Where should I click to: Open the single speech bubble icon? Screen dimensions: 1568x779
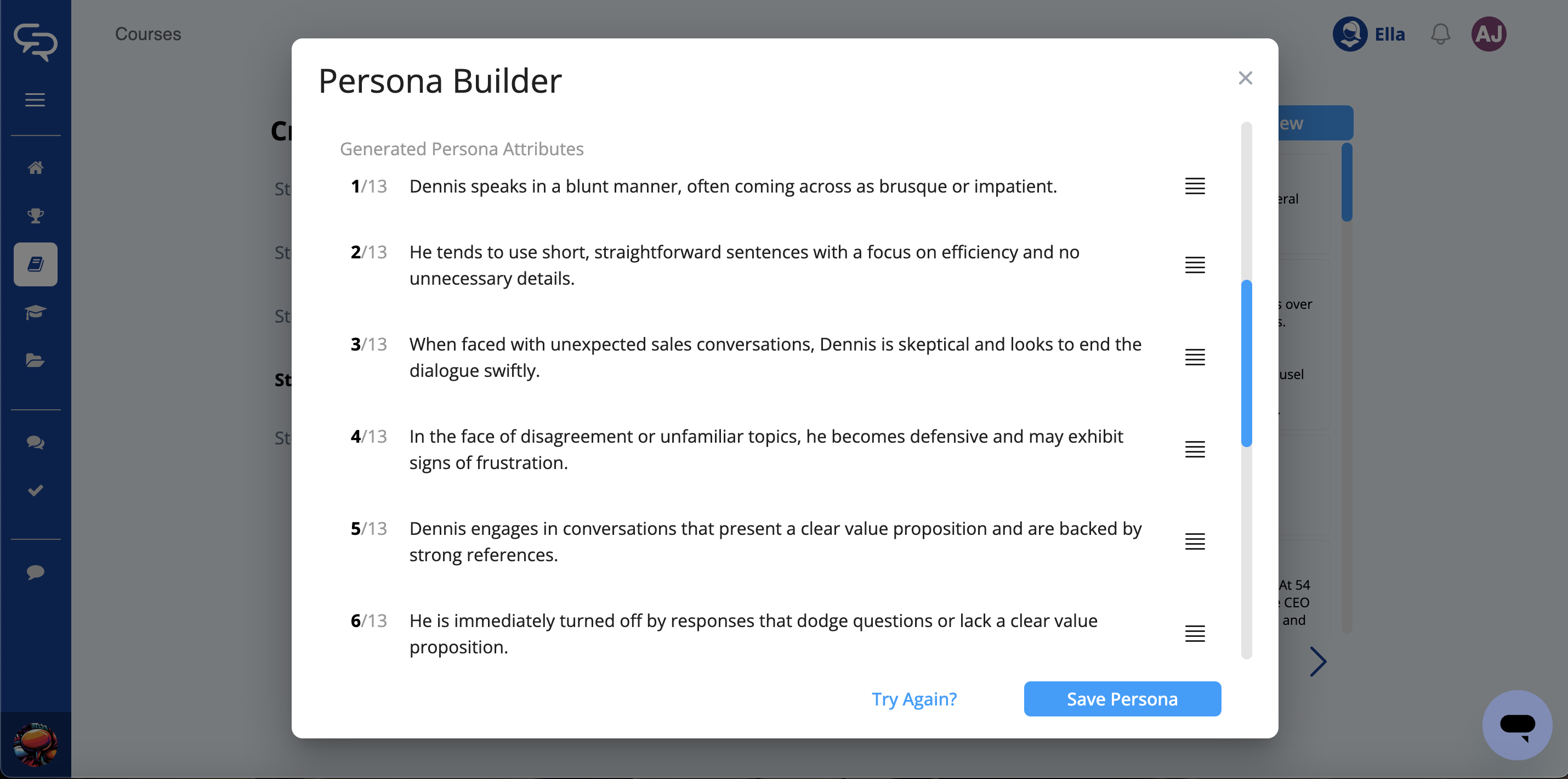[x=35, y=572]
